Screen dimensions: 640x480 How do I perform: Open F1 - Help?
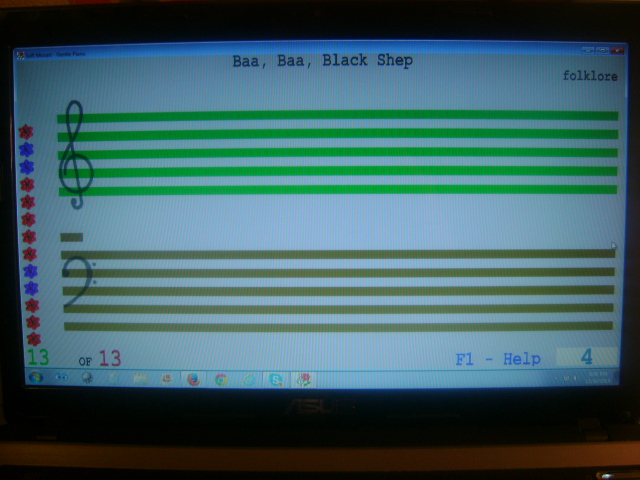(x=498, y=359)
